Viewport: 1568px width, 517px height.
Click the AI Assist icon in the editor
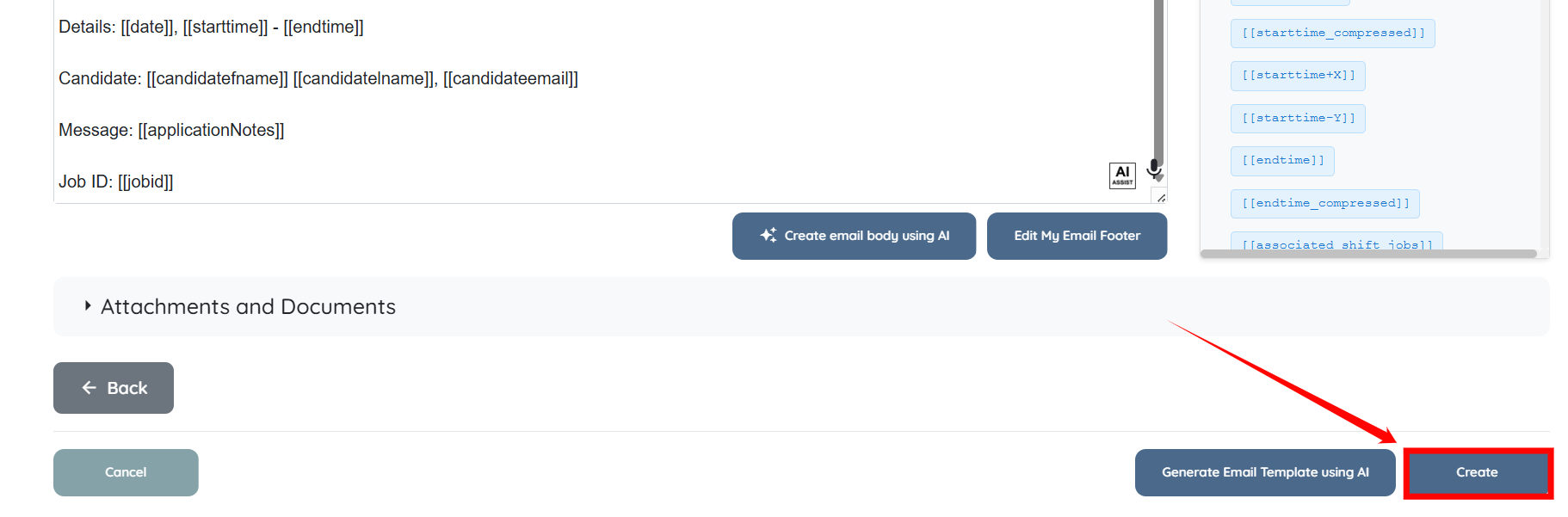point(1122,175)
